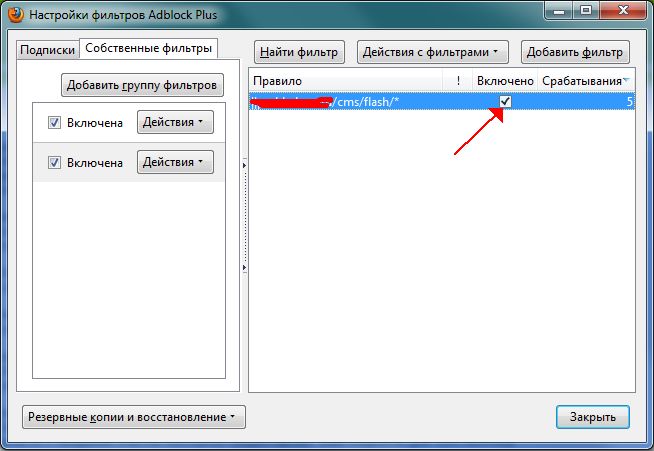Uncheck the Включено checkbox for /cms/flash/* rule
Screen dimensions: 654x451
click(506, 101)
